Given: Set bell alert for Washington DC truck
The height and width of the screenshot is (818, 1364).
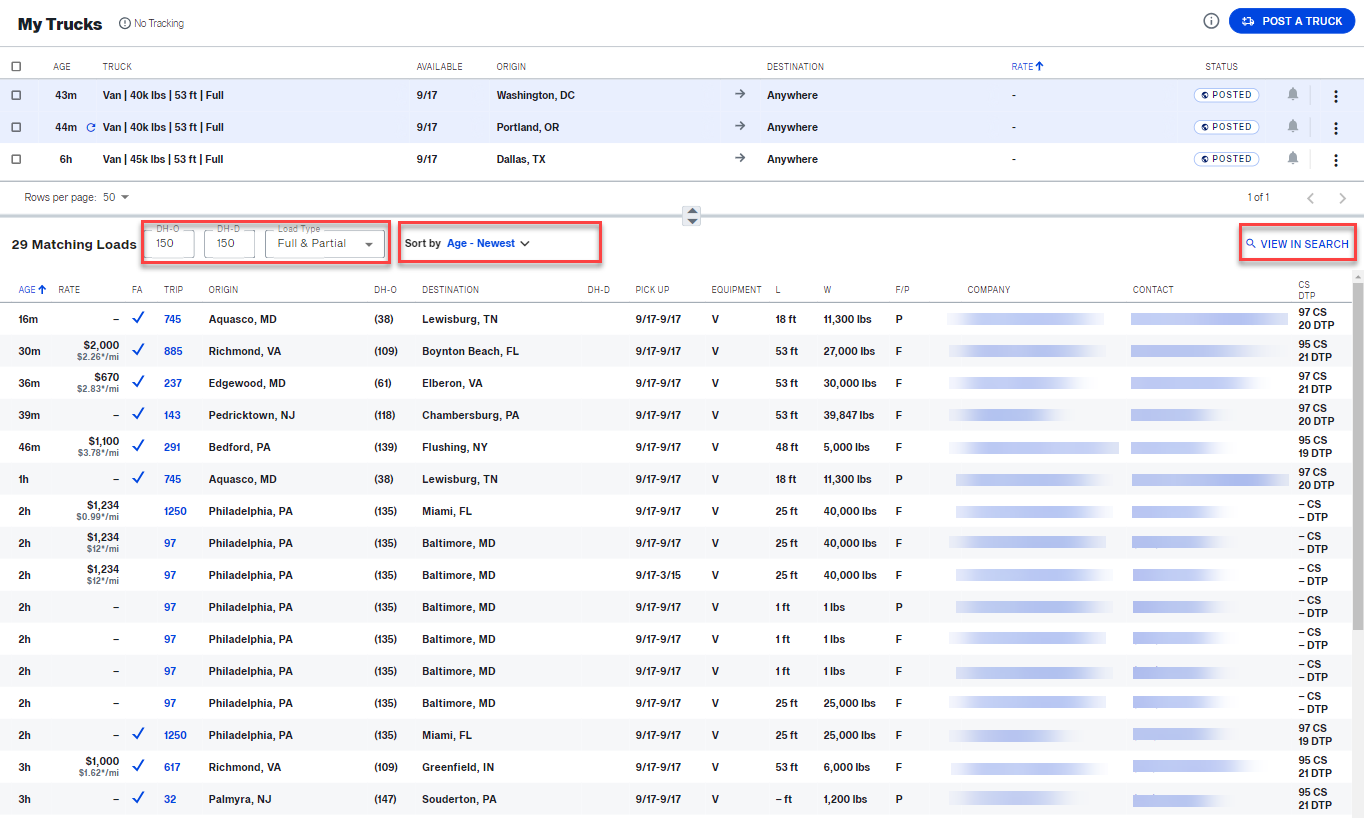Looking at the screenshot, I should [x=1292, y=94].
